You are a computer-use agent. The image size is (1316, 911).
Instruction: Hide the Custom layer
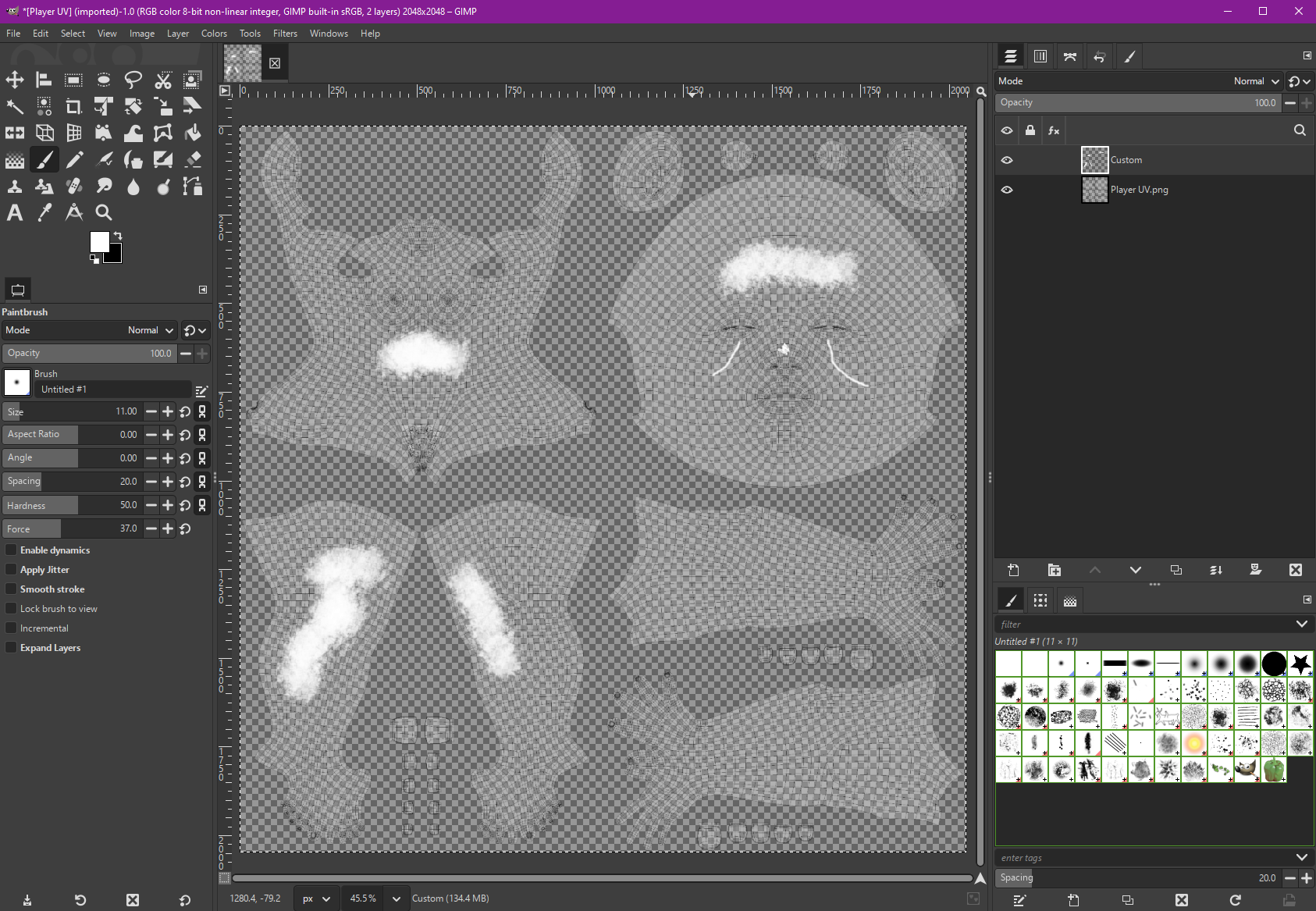[1007, 160]
